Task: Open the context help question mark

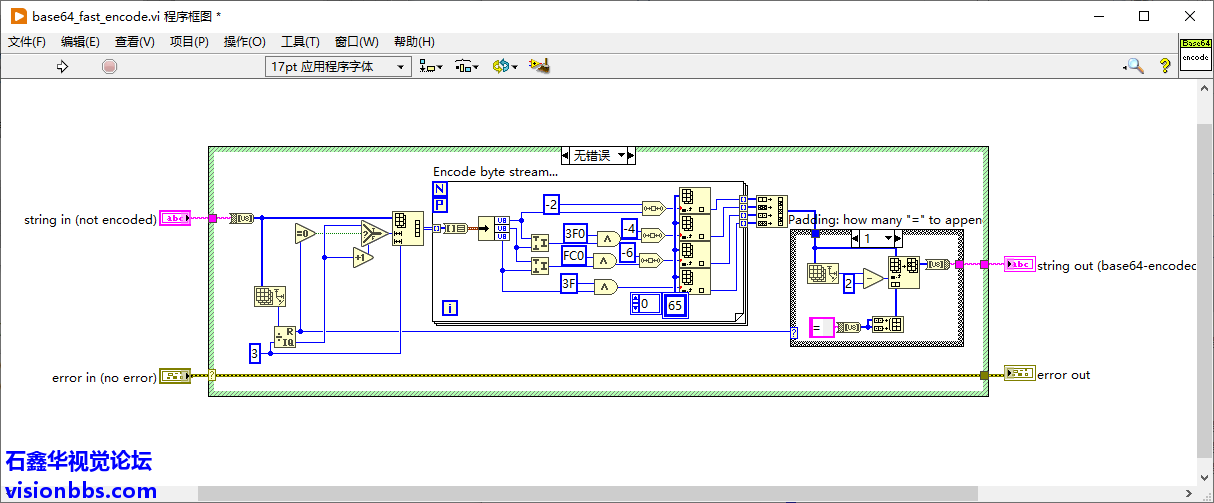Action: click(x=1165, y=66)
